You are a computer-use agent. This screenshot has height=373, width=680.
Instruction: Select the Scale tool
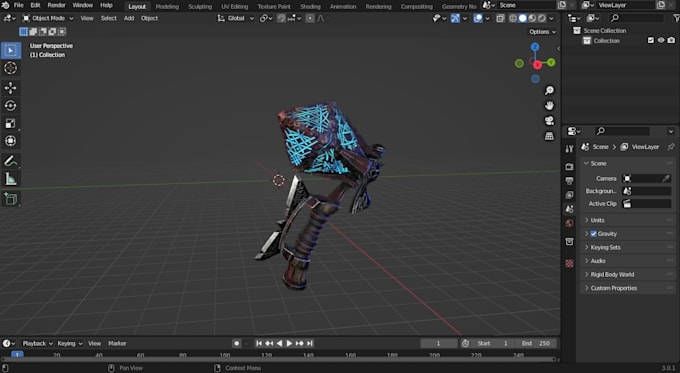point(10,124)
